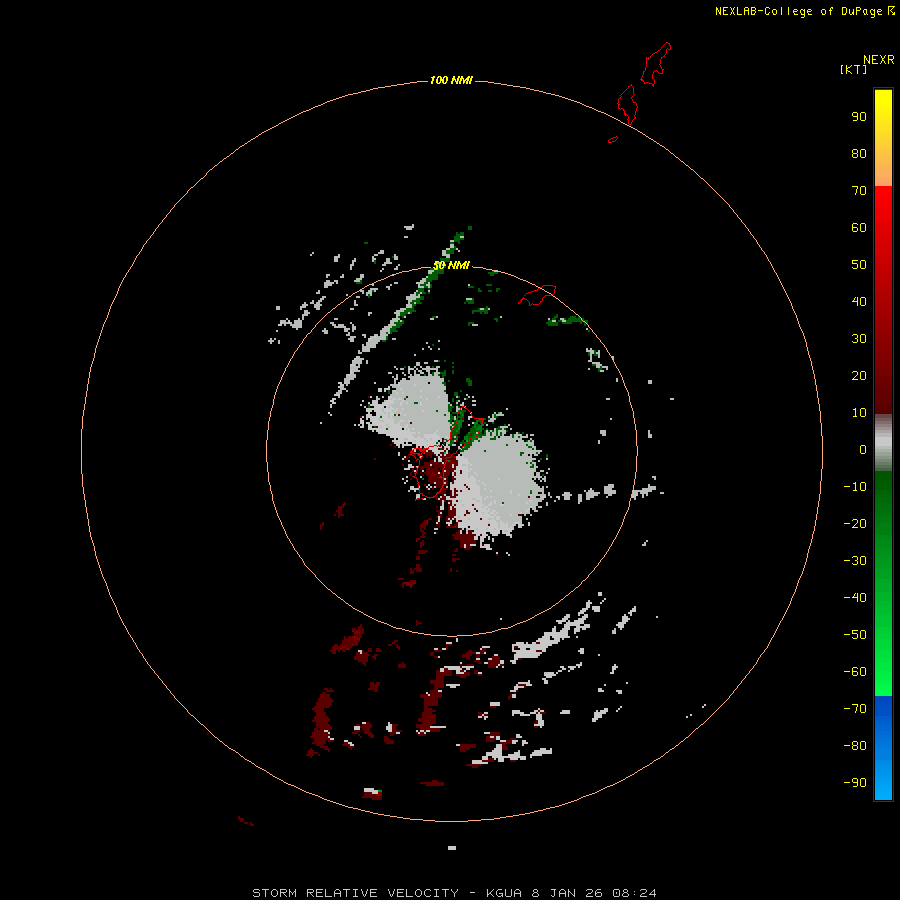
Task: Click the positive 50 scale value
Action: click(859, 265)
